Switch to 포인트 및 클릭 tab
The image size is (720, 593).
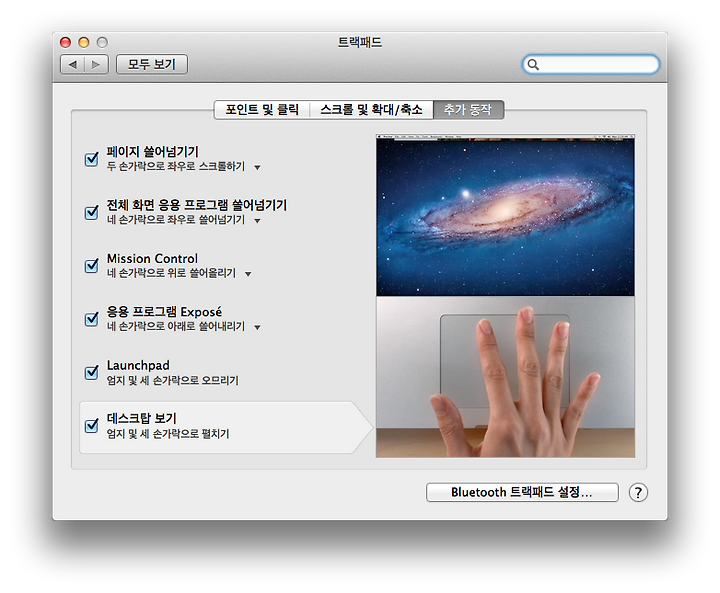tap(262, 110)
